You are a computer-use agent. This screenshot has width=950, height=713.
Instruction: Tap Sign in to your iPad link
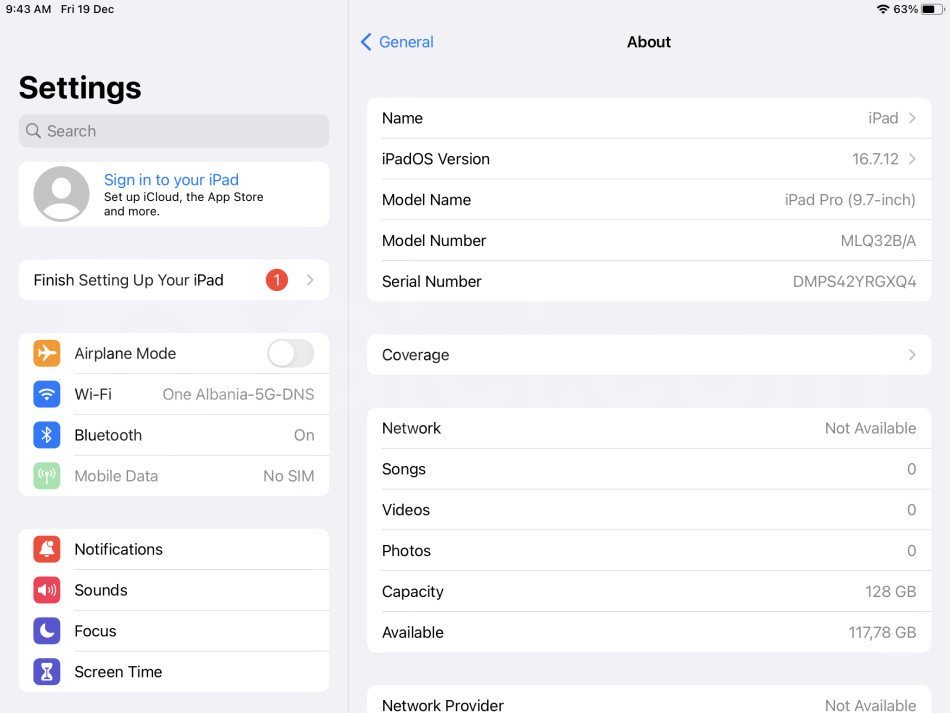point(171,180)
